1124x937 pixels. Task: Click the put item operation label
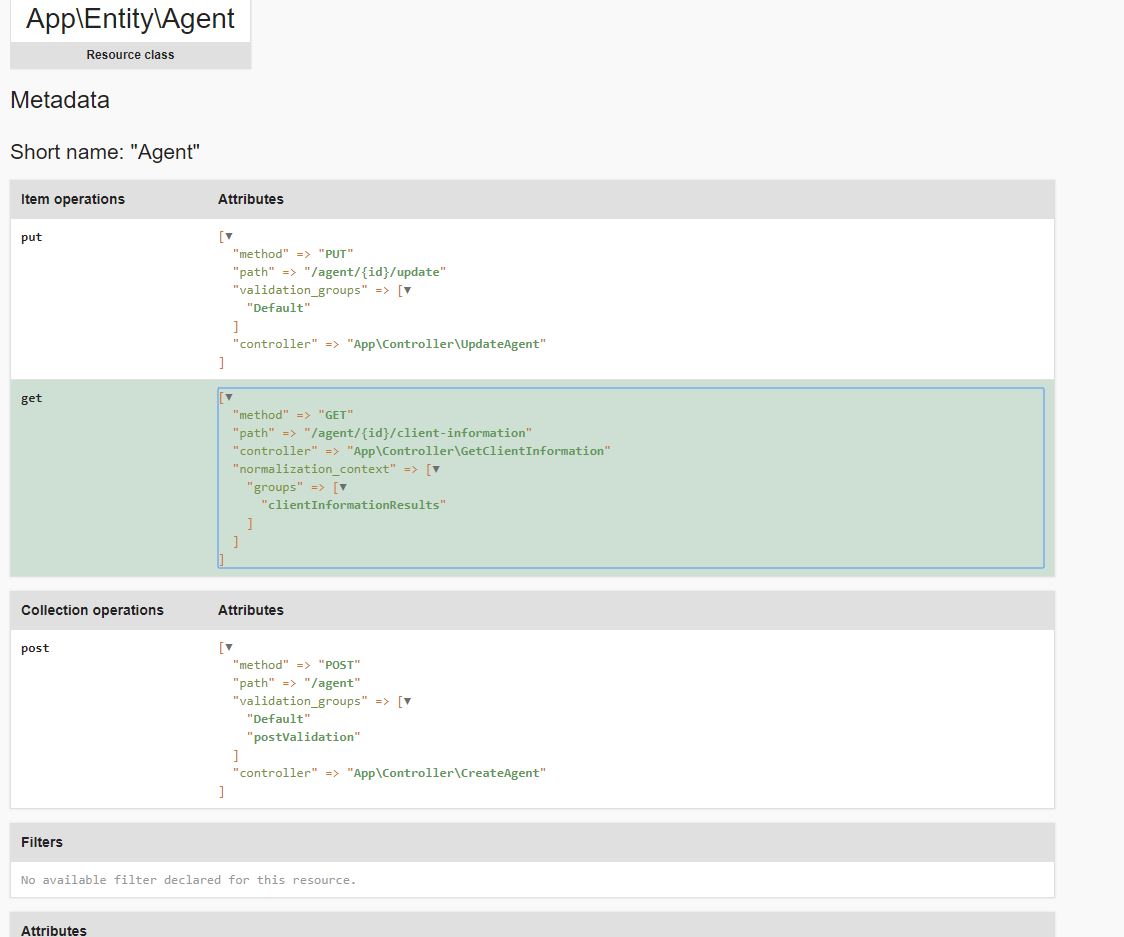31,237
